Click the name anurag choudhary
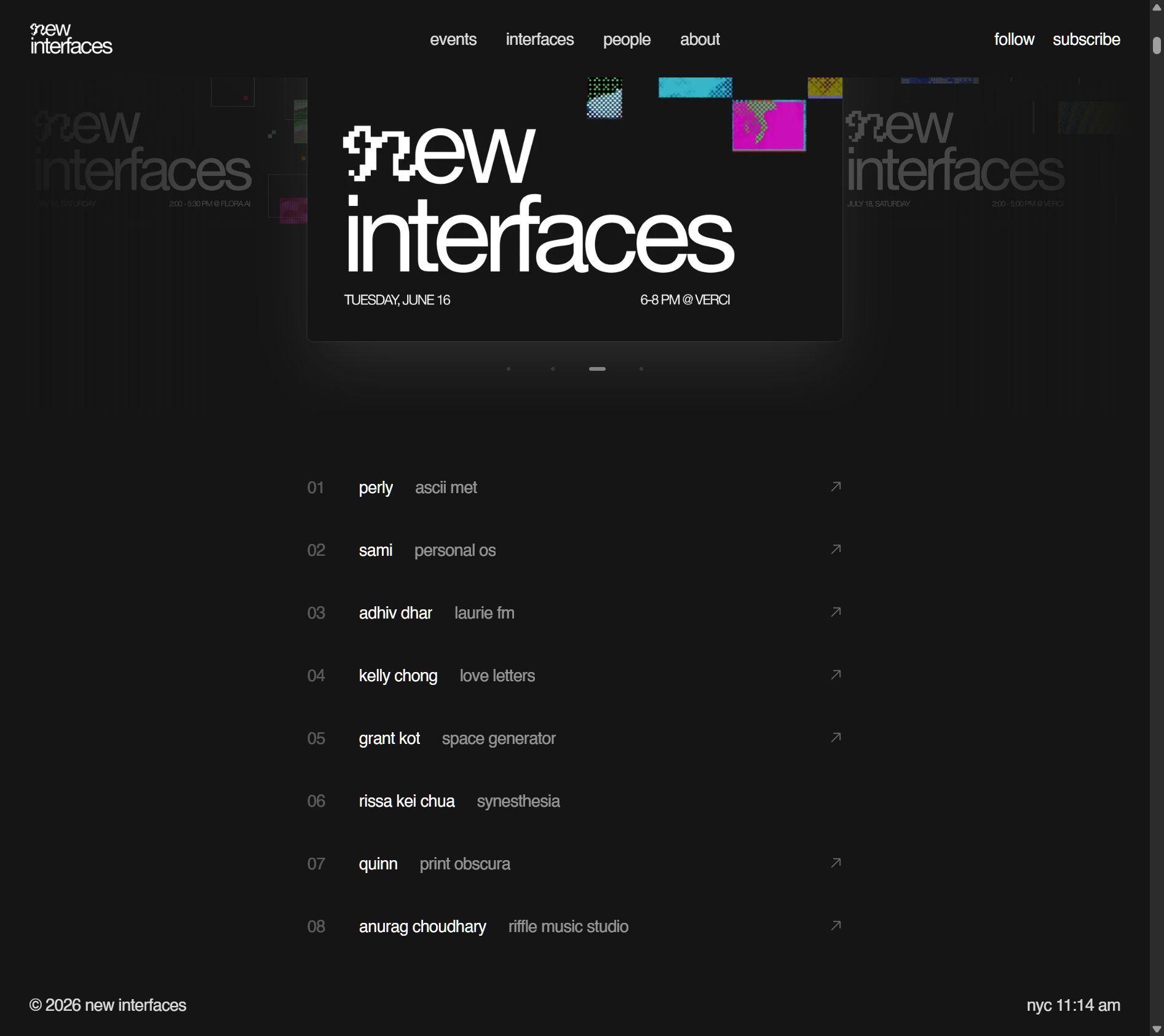Viewport: 1164px width, 1036px height. [x=422, y=927]
